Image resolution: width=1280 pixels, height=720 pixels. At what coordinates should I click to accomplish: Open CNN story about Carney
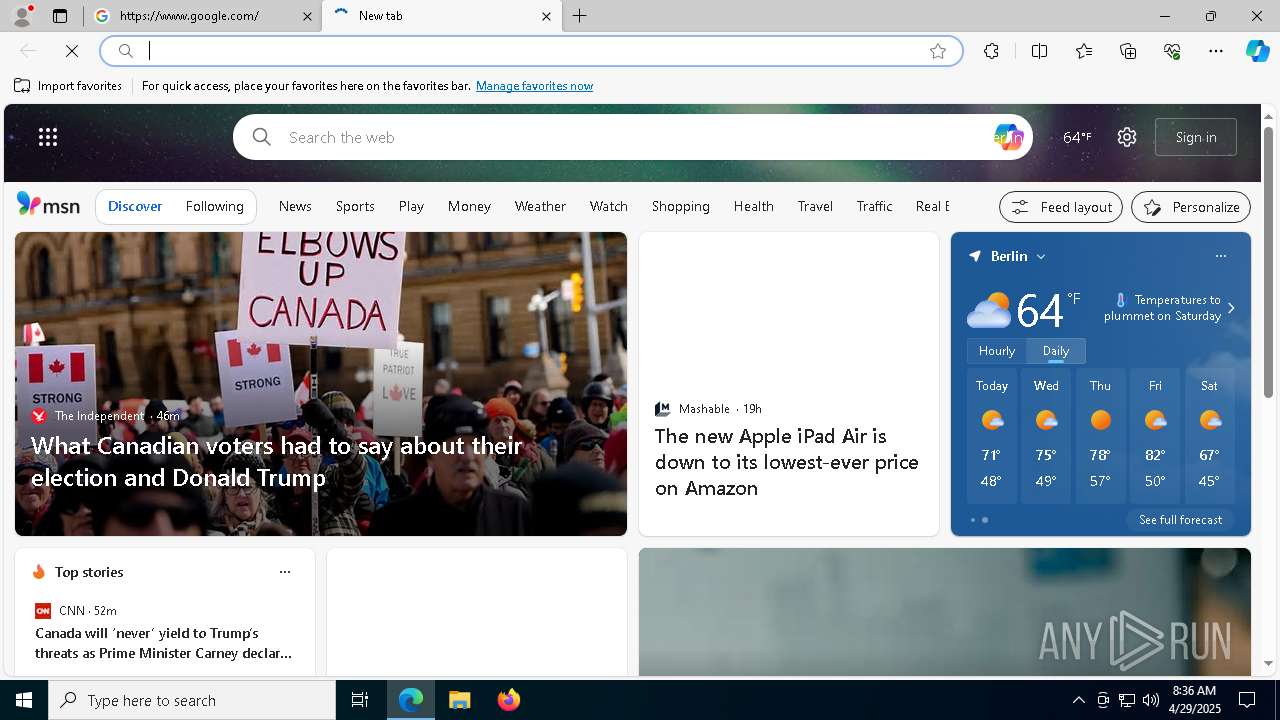(164, 643)
